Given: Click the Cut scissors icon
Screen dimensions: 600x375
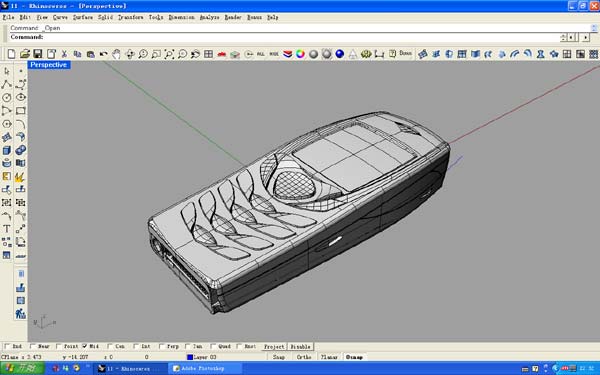Looking at the screenshot, I should click(x=64, y=54).
